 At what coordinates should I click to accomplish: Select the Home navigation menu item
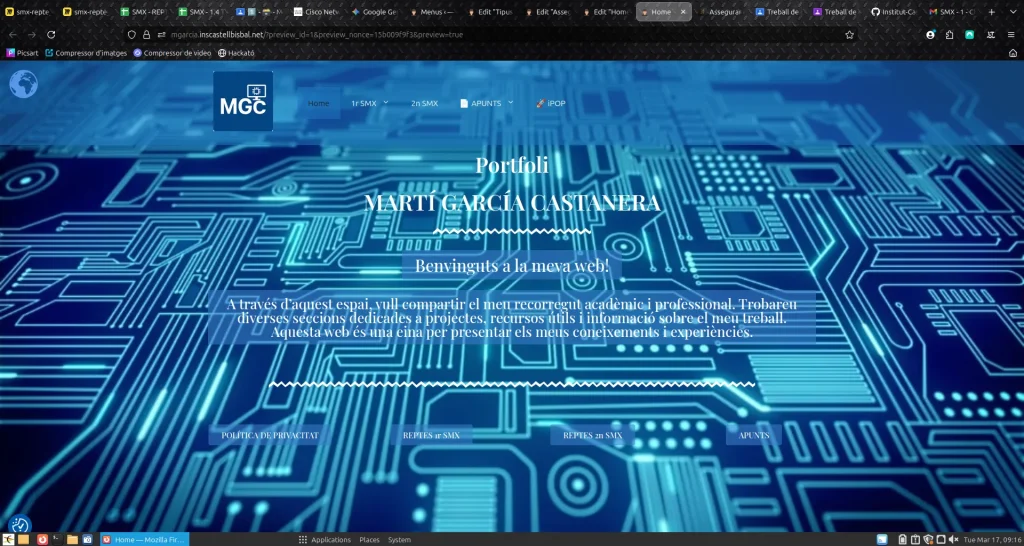(319, 103)
